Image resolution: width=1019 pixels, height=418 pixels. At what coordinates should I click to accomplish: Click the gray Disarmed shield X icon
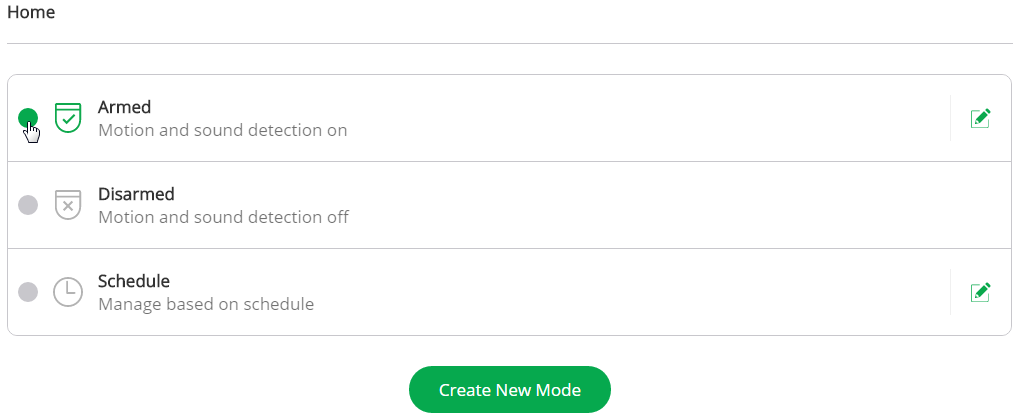click(x=67, y=205)
